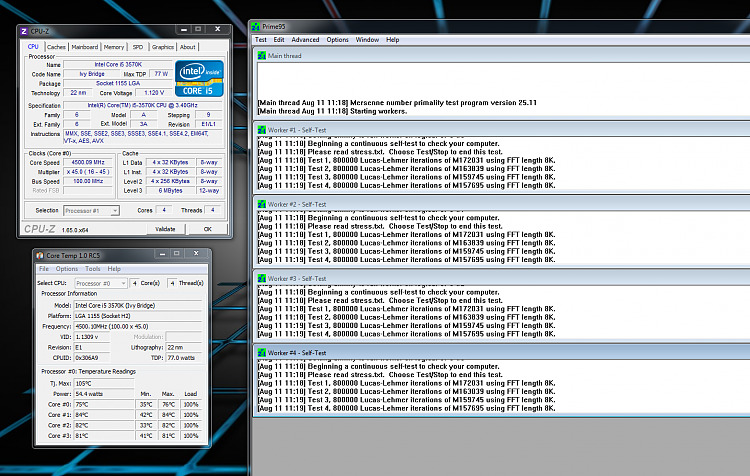Click the Core Voltage value 1.120 V
This screenshot has width=750, height=476.
pos(154,93)
